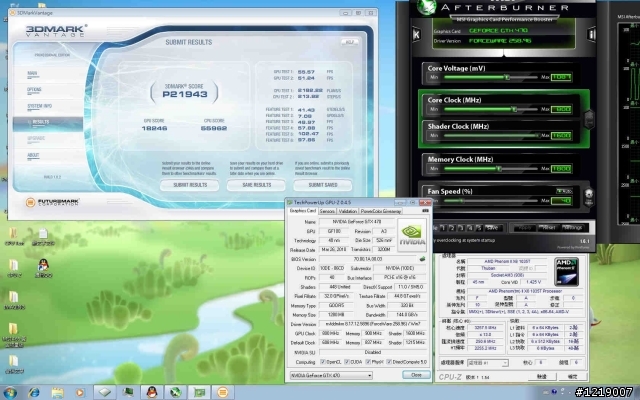The image size is (640, 400).
Task: Click SUBMIT SAVED in 3DMark Vantage
Action: coord(323,185)
